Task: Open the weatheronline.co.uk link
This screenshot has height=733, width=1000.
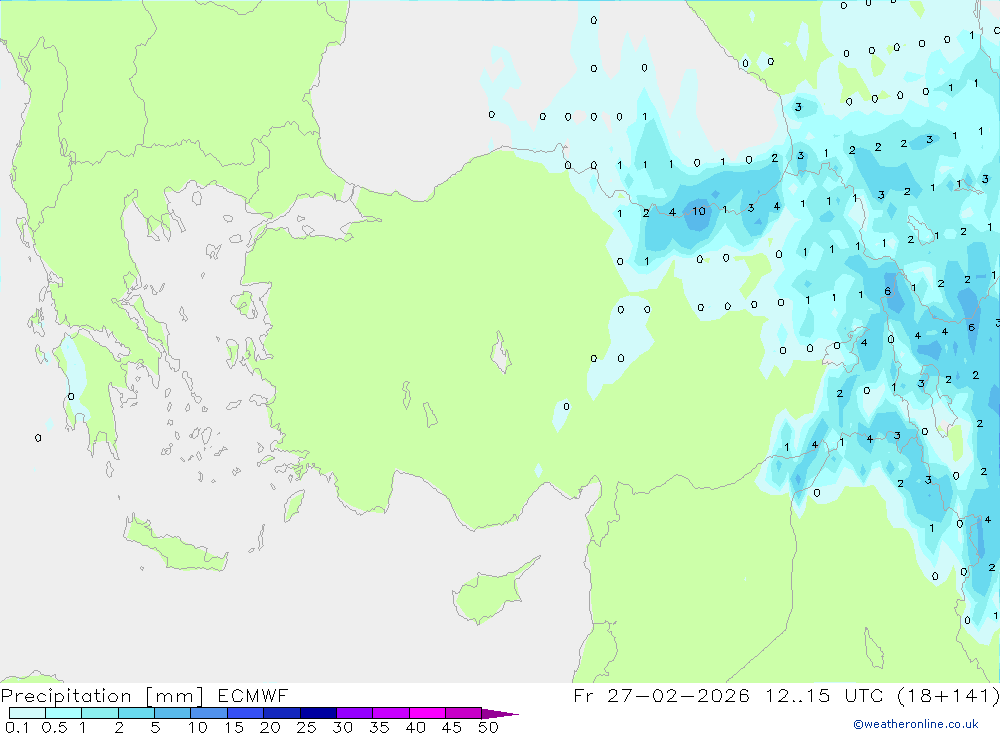Action: coord(916,724)
